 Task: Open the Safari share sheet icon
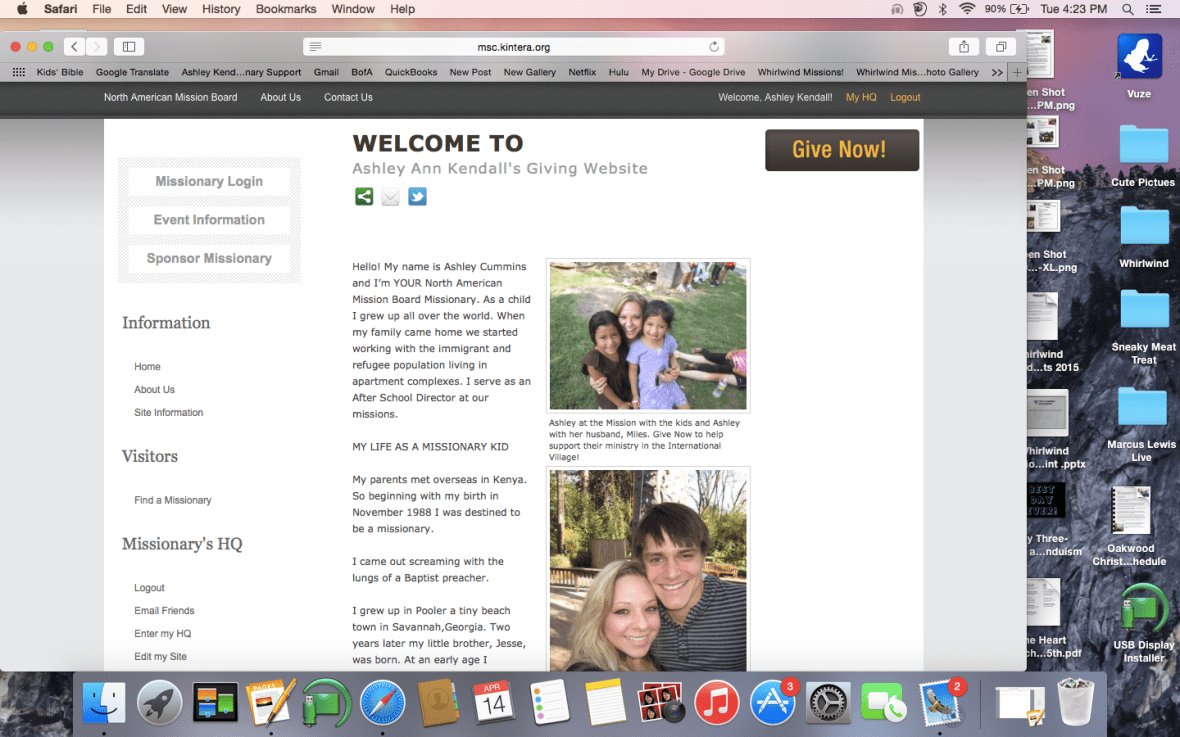pyautogui.click(x=963, y=46)
